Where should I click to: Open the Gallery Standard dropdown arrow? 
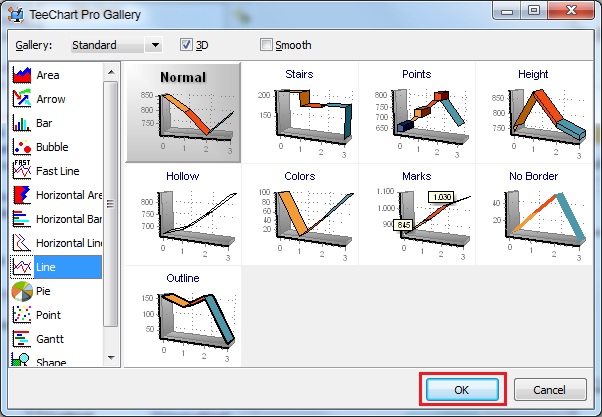coord(154,45)
